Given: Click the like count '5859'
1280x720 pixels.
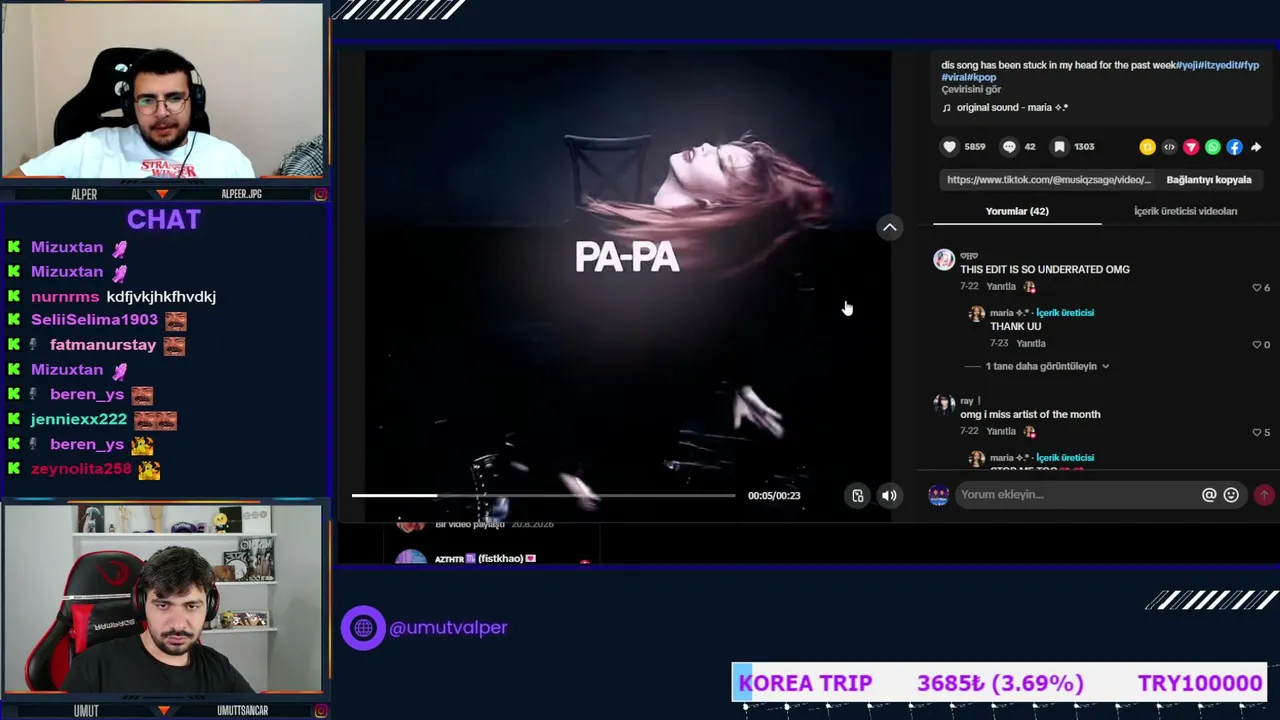Looking at the screenshot, I should [x=975, y=147].
